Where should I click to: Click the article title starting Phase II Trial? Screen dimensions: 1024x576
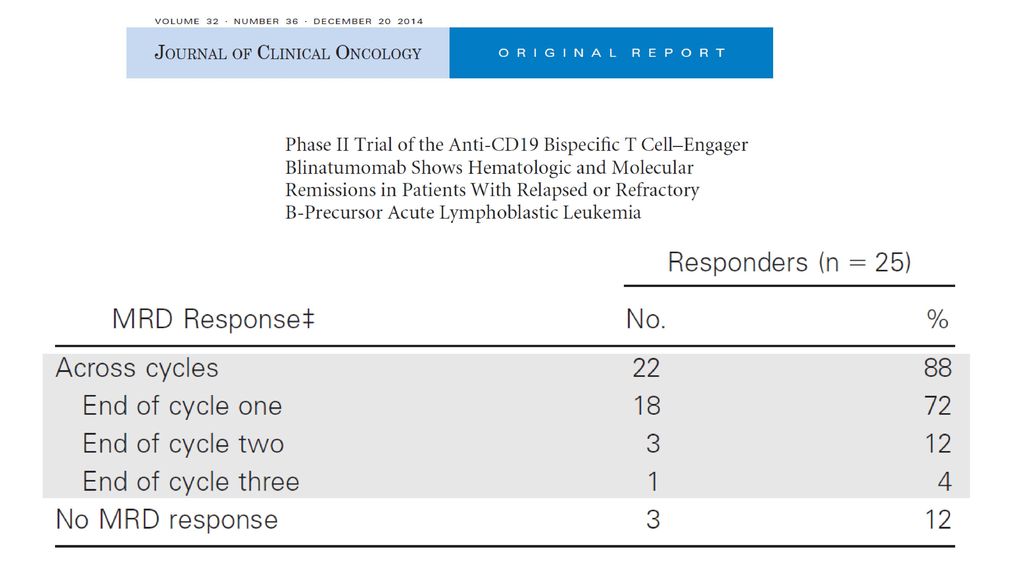tap(516, 178)
